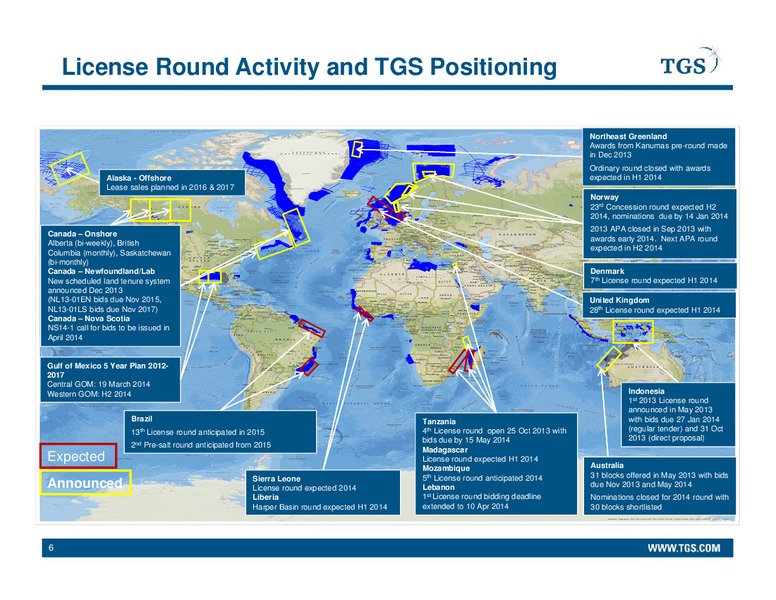Click the NS14-1 call for bids text
This screenshot has width=776, height=600.
tap(108, 332)
